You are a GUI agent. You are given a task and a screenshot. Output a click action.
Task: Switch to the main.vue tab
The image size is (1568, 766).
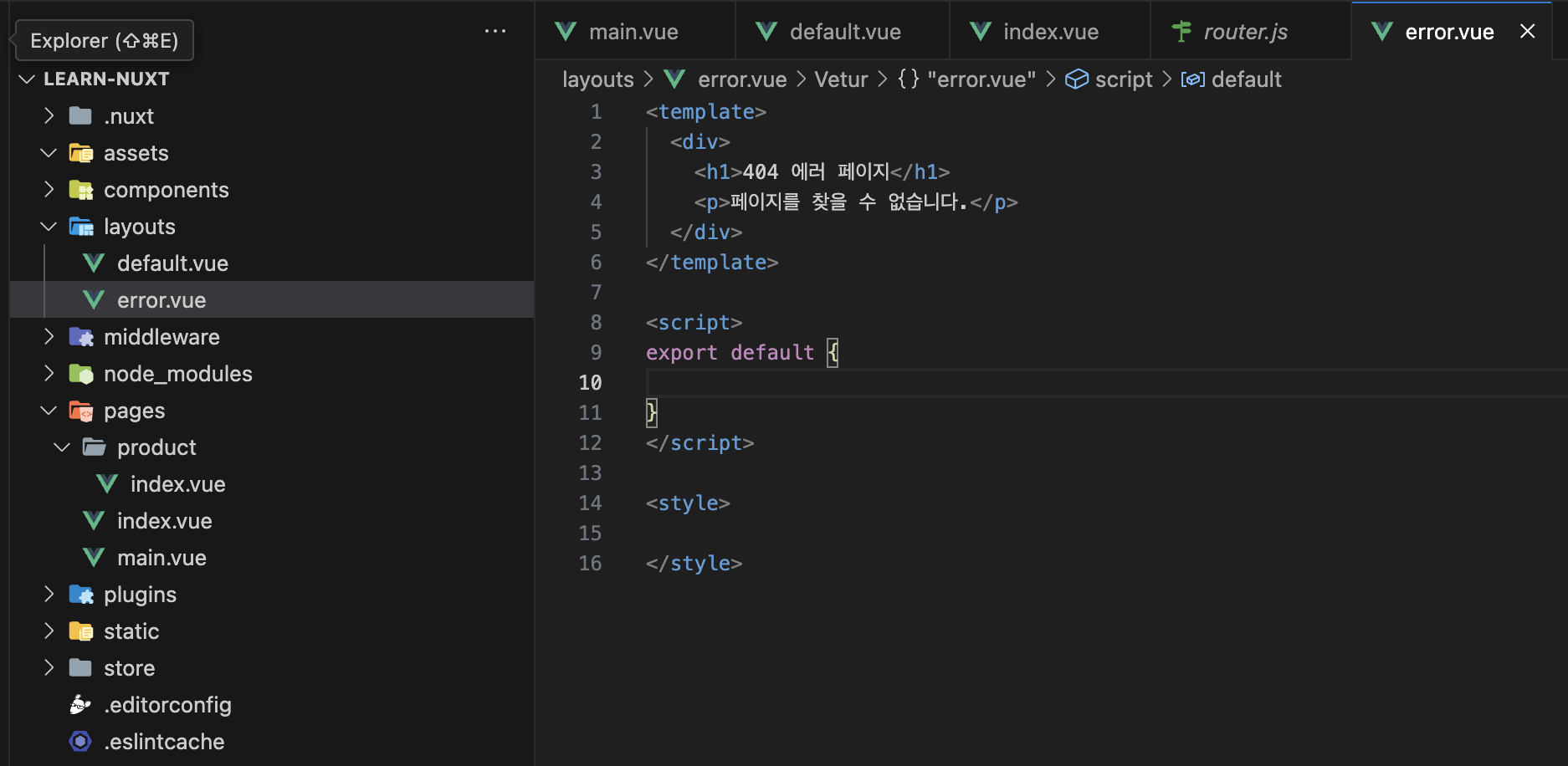click(x=634, y=31)
